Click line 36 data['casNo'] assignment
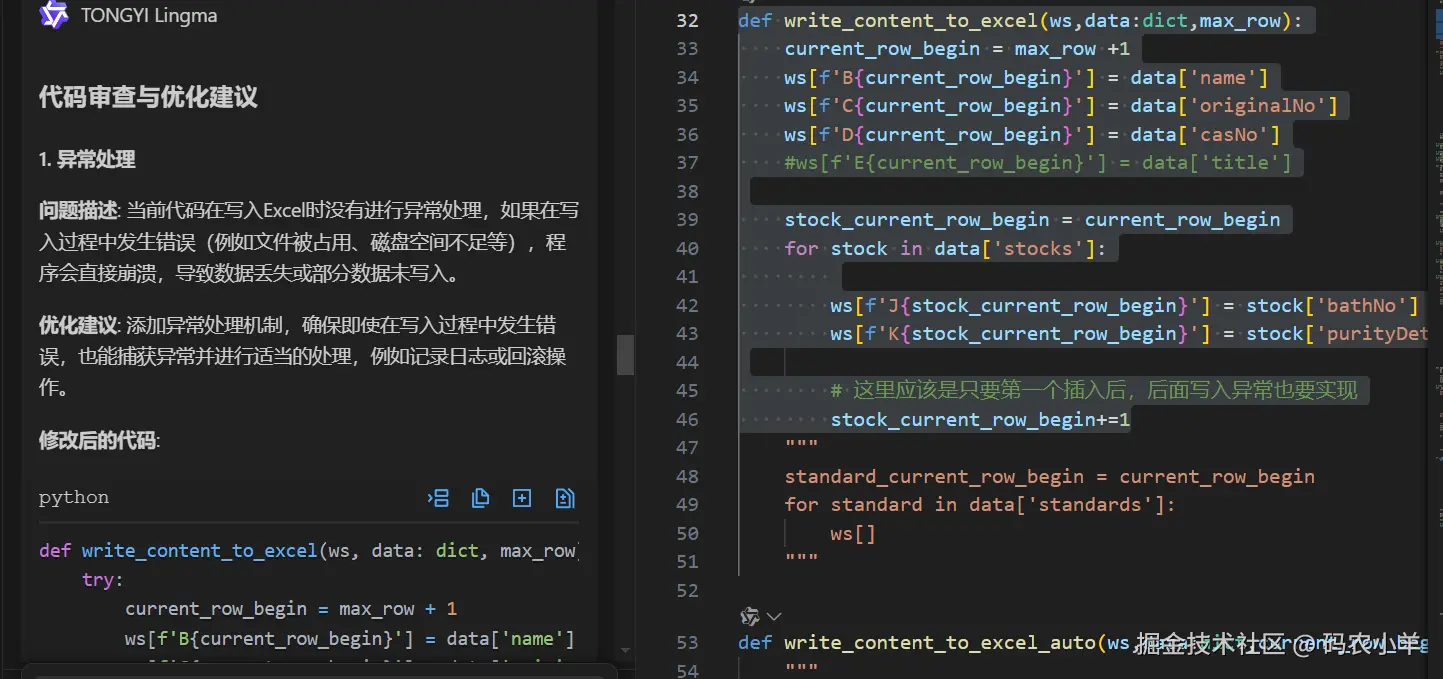Viewport: 1443px width, 679px height. 1032,134
